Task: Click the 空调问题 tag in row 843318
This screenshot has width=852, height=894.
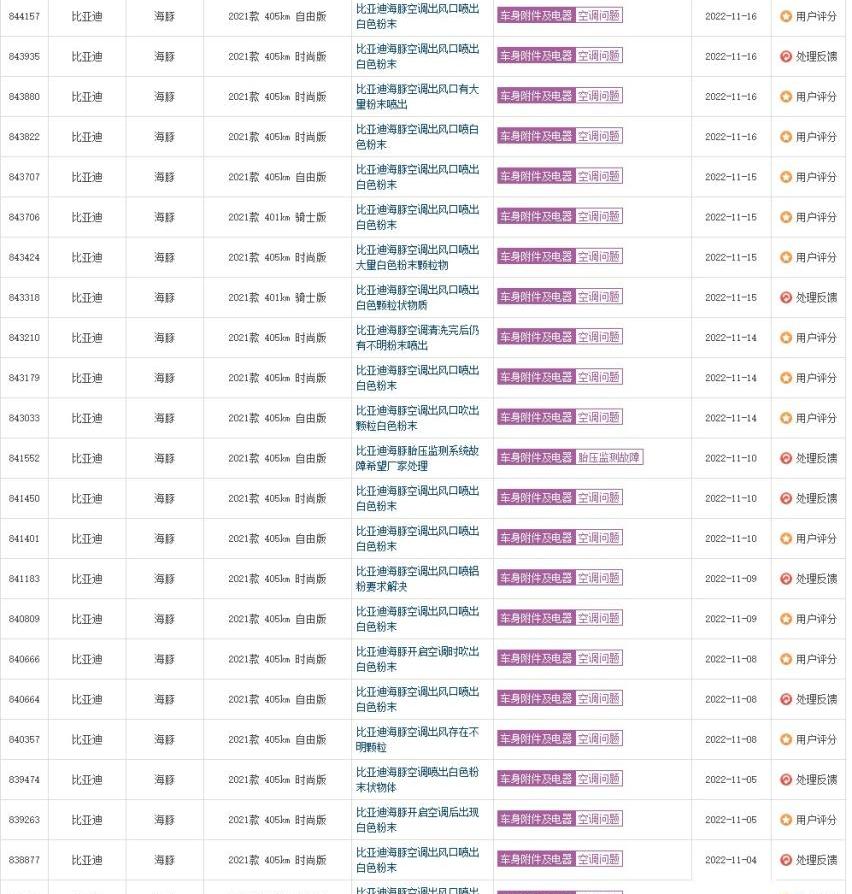Action: tap(599, 296)
